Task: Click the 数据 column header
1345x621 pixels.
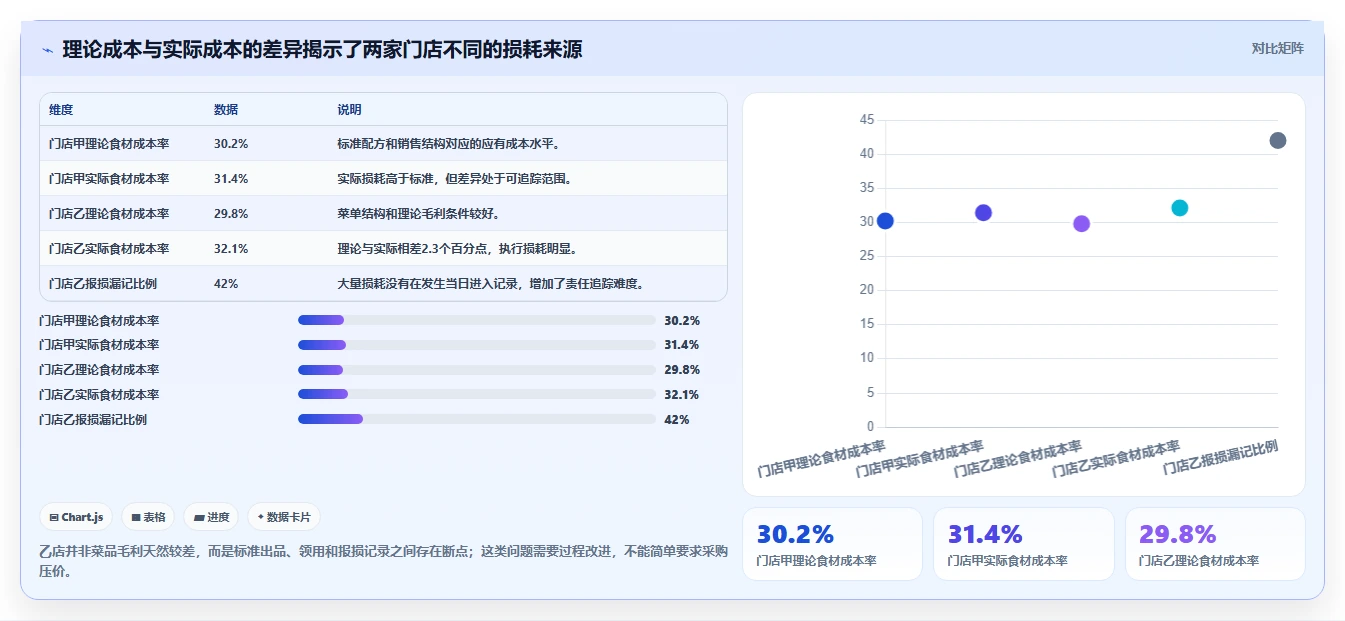Action: point(226,110)
